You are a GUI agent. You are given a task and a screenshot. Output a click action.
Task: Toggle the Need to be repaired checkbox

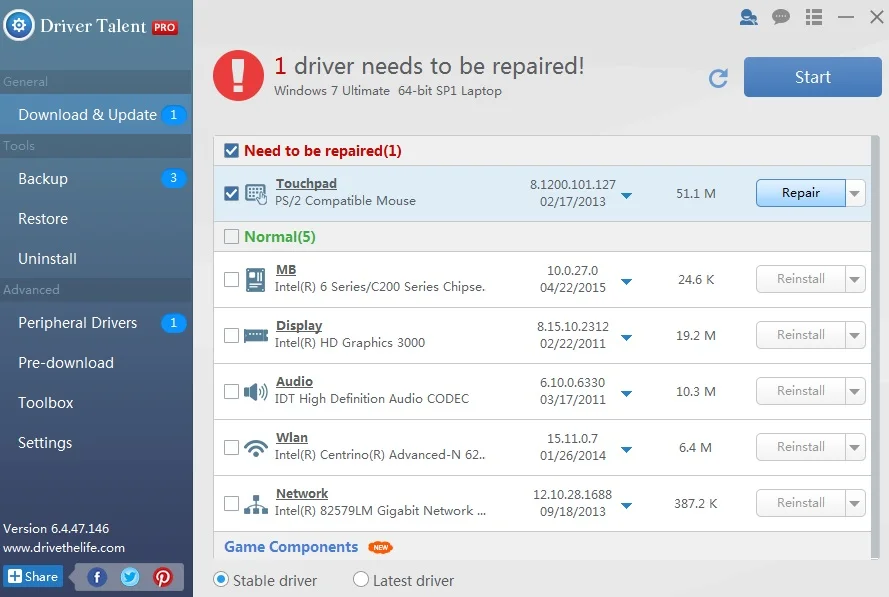click(x=231, y=151)
